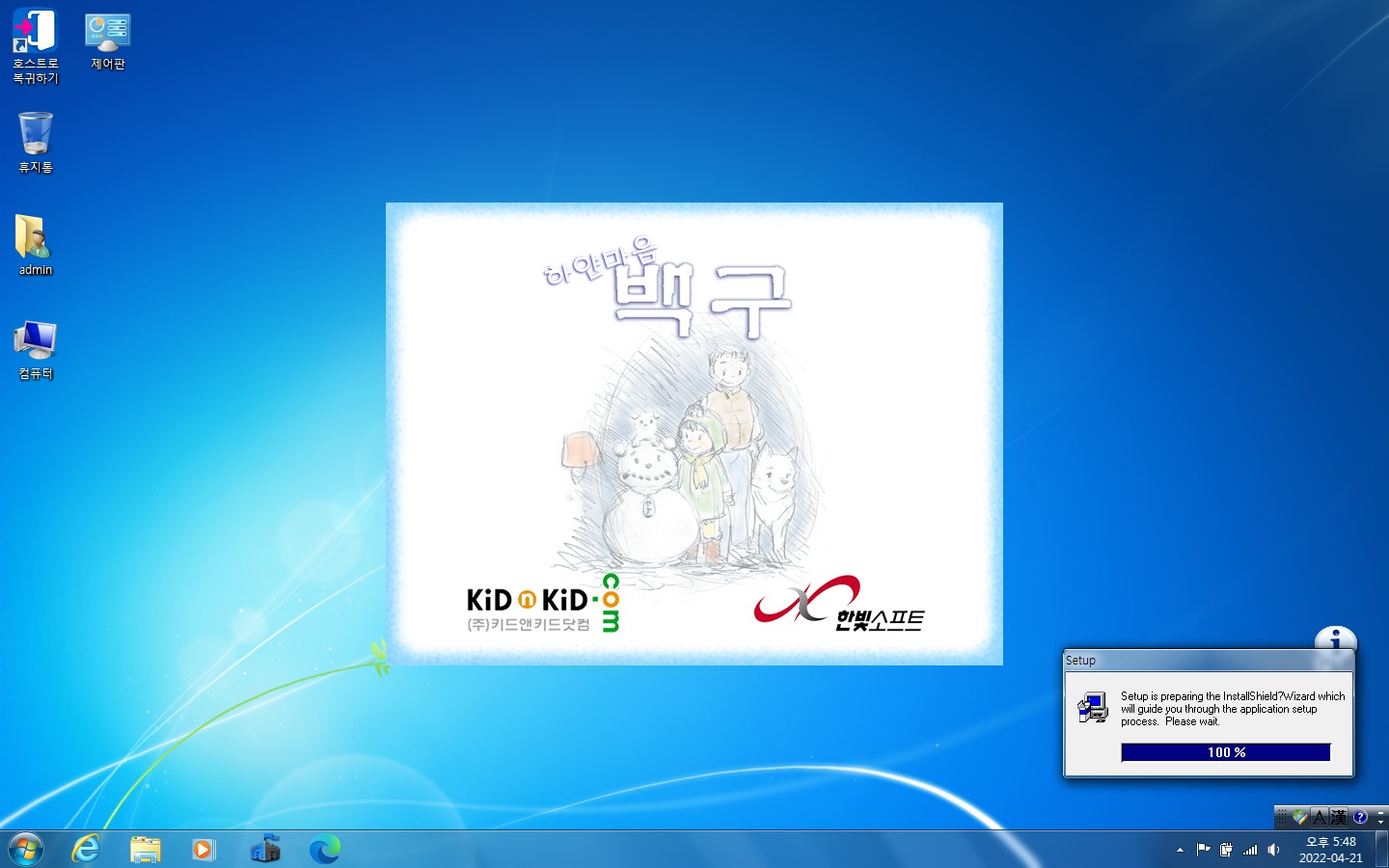This screenshot has height=868, width=1389.
Task: Click the Setup dialog computer installer icon
Action: click(1093, 708)
